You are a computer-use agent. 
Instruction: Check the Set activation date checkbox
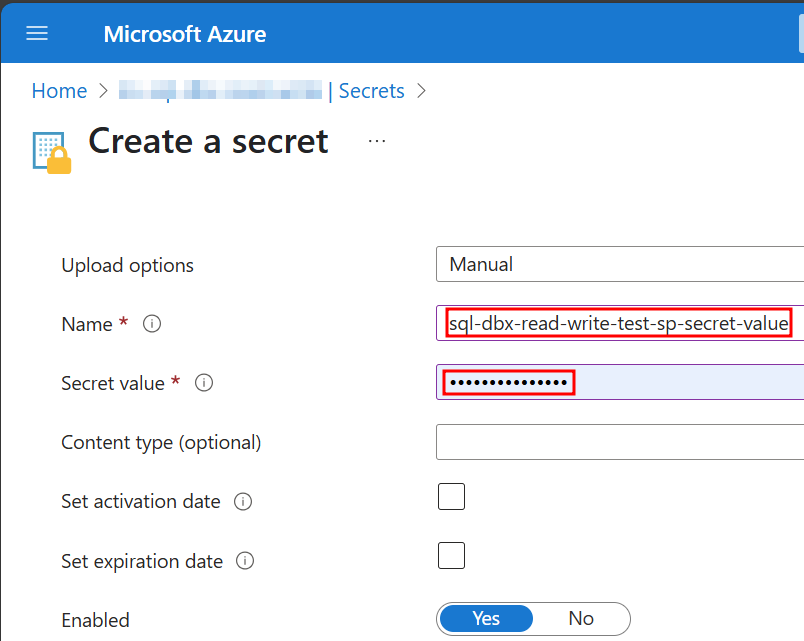451,496
